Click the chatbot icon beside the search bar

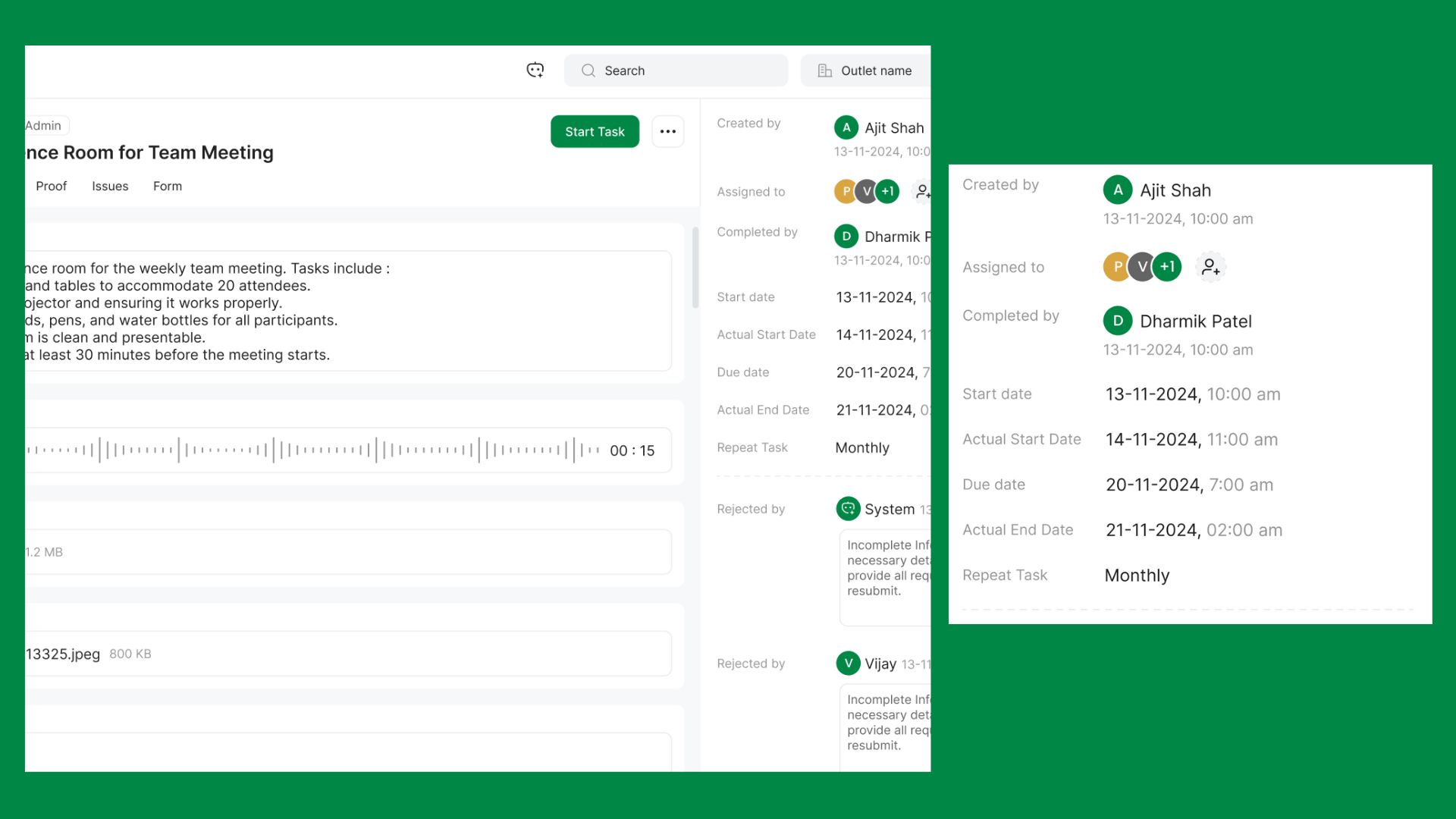pos(535,71)
